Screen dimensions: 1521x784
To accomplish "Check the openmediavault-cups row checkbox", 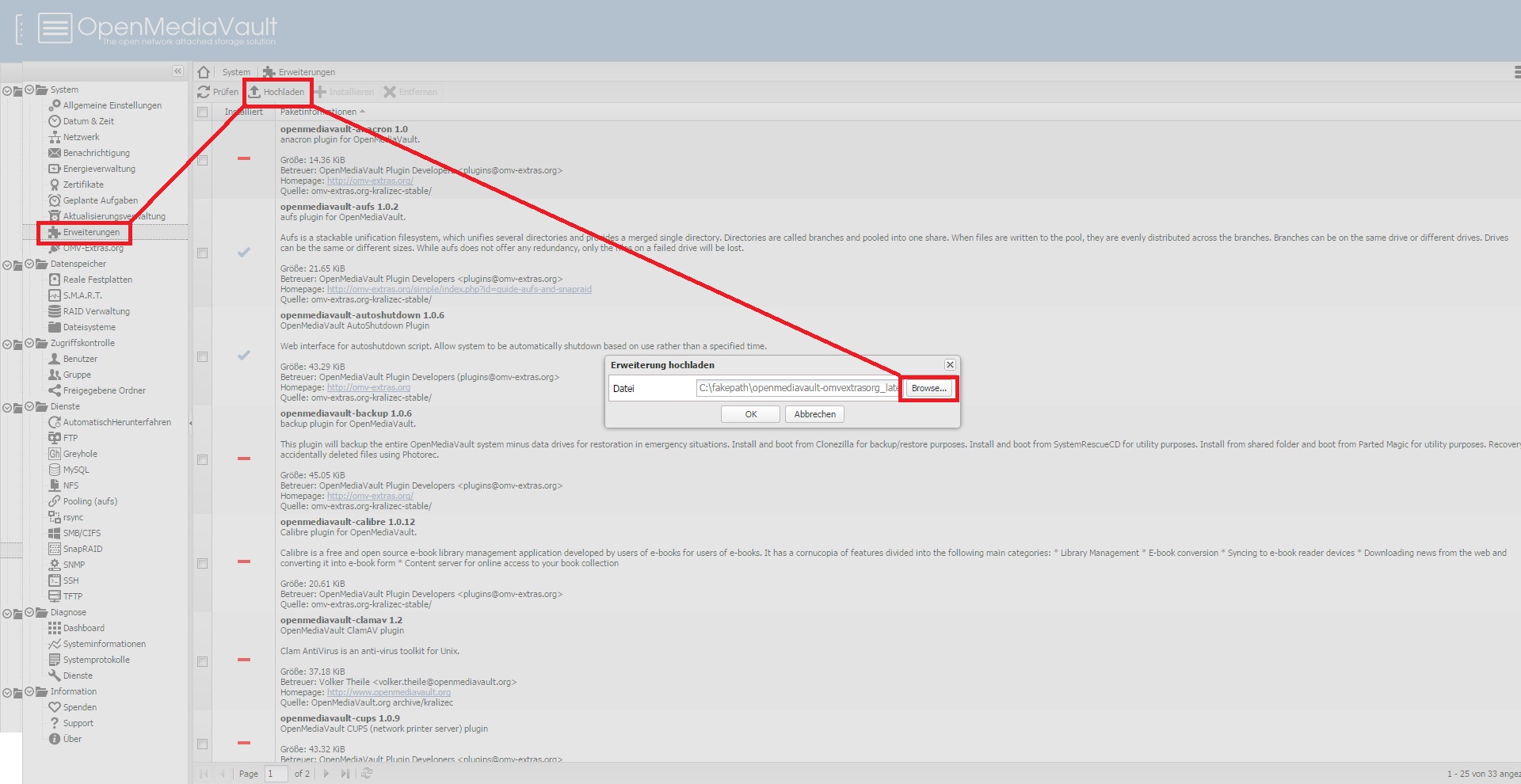I will tap(203, 744).
